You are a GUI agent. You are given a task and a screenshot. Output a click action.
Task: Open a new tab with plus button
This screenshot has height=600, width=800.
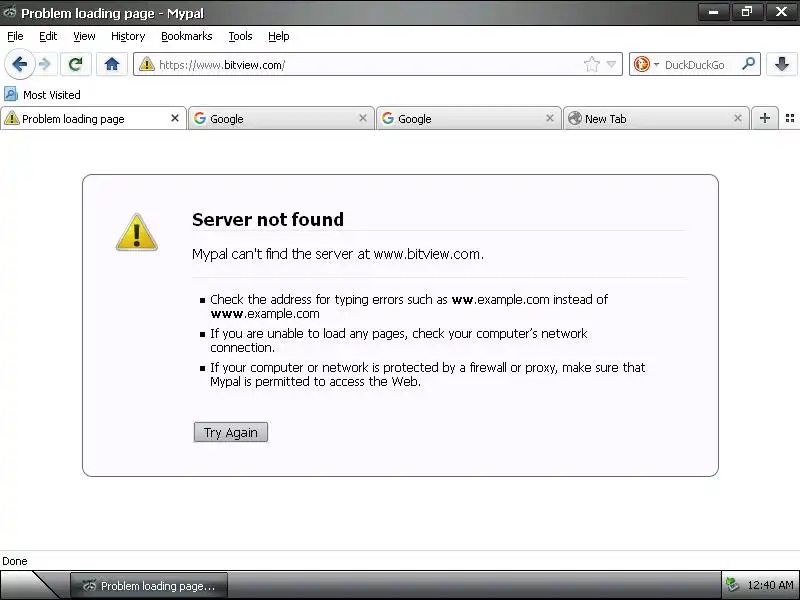point(764,118)
